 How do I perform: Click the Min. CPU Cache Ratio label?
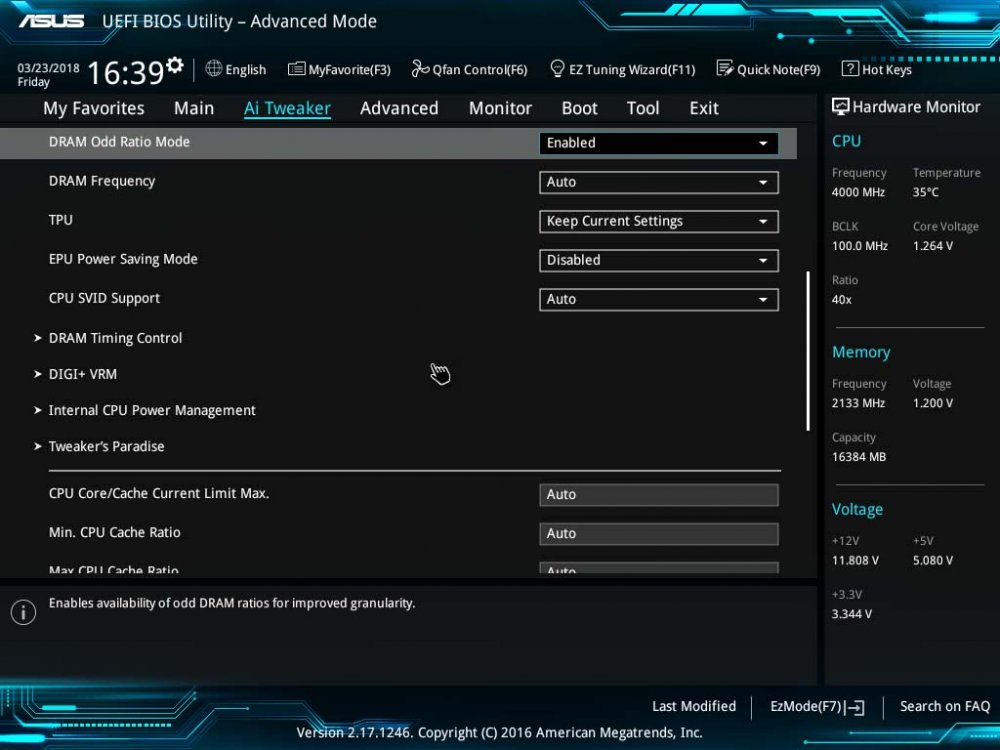pos(115,532)
